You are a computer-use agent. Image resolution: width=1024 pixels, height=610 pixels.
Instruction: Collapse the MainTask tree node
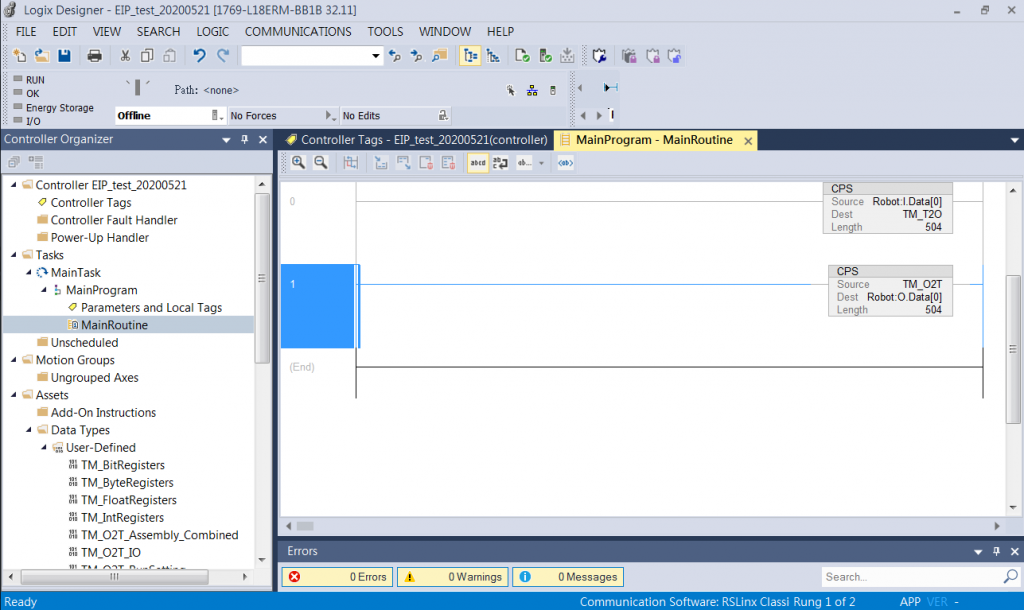coord(27,272)
